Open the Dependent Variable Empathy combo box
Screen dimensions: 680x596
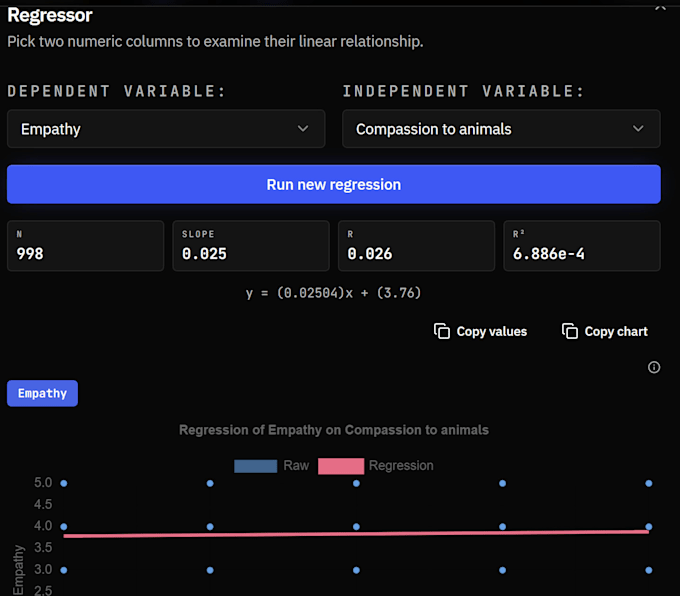[166, 129]
